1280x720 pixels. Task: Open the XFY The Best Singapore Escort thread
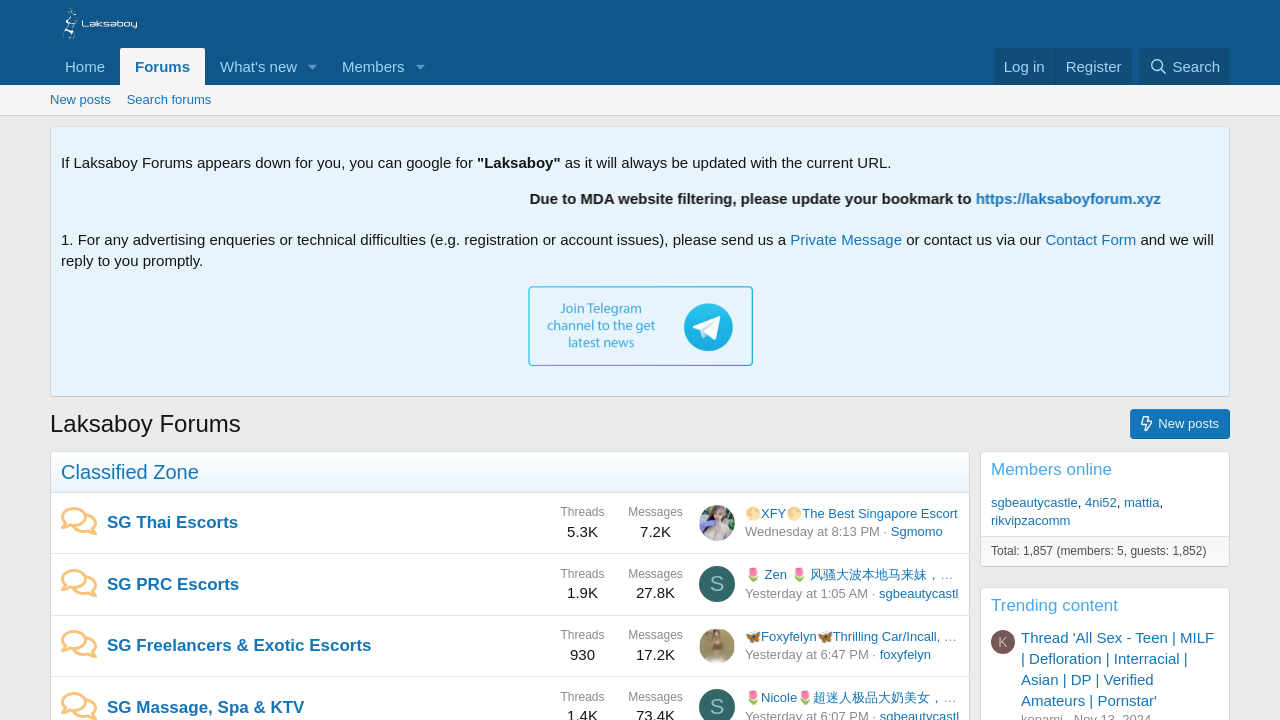[x=851, y=513]
